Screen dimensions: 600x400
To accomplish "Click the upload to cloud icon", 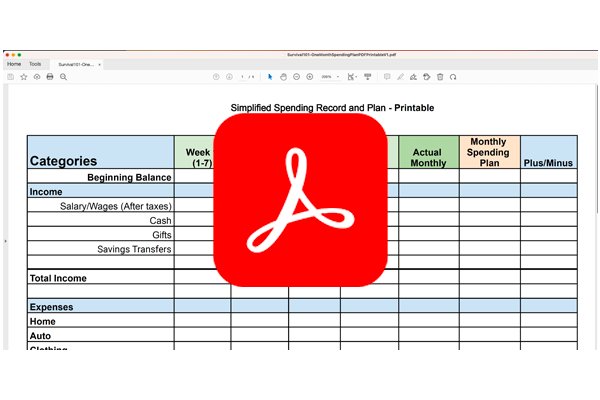I will tap(37, 76).
